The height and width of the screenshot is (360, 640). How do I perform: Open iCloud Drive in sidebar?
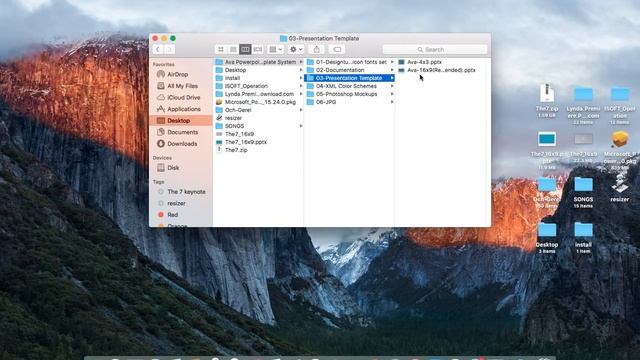pyautogui.click(x=183, y=98)
